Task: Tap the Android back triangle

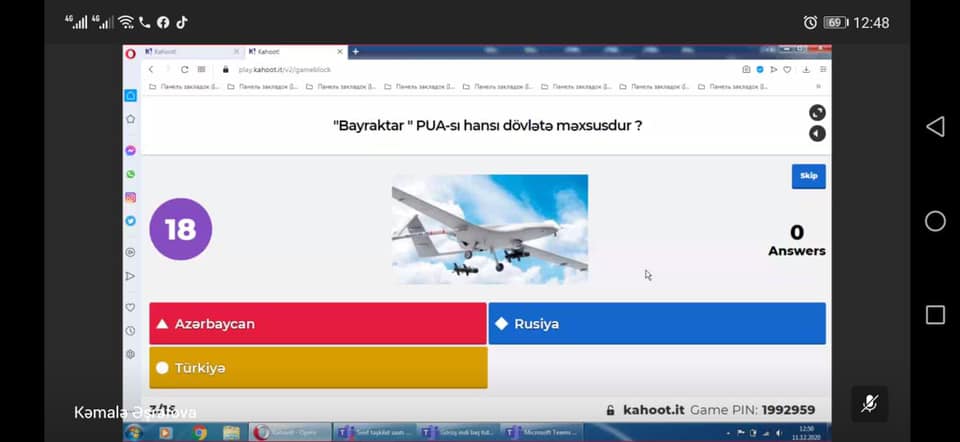Action: point(935,127)
